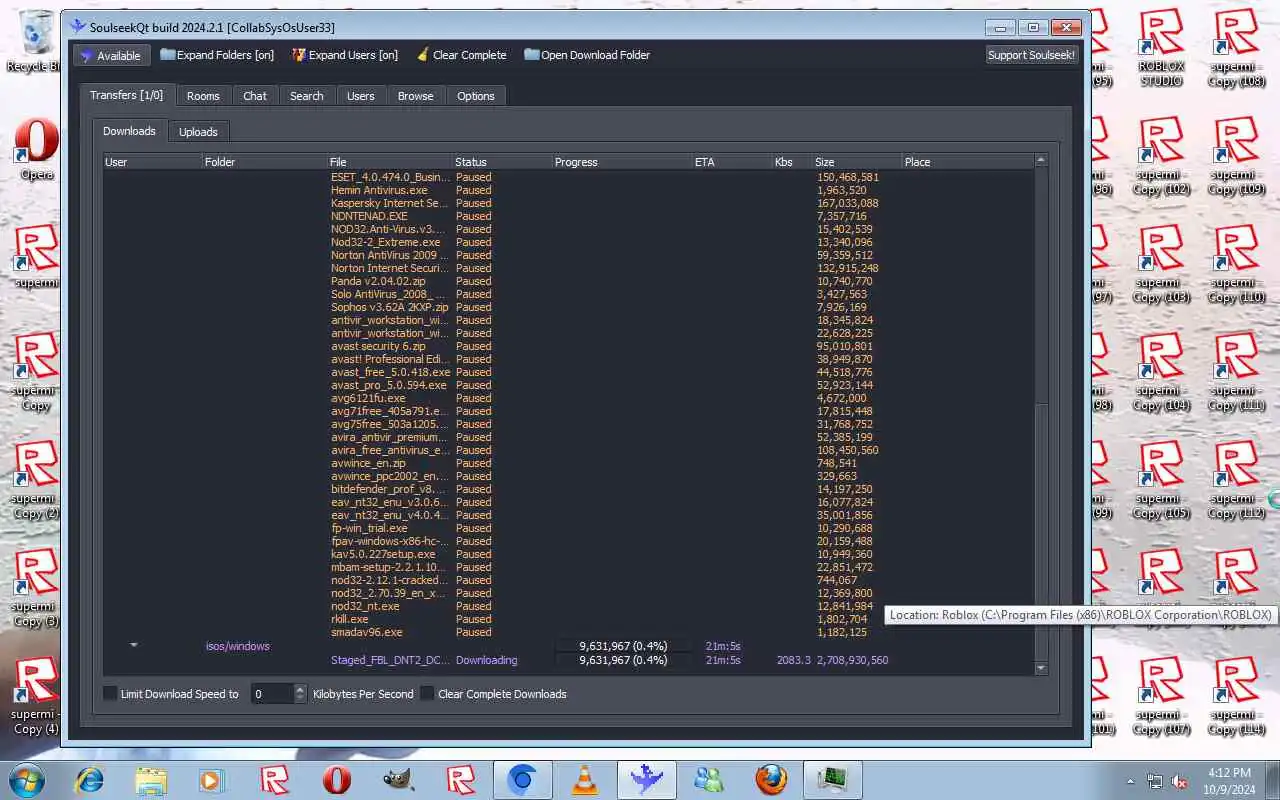Show hidden icons in the system tray

click(1131, 781)
